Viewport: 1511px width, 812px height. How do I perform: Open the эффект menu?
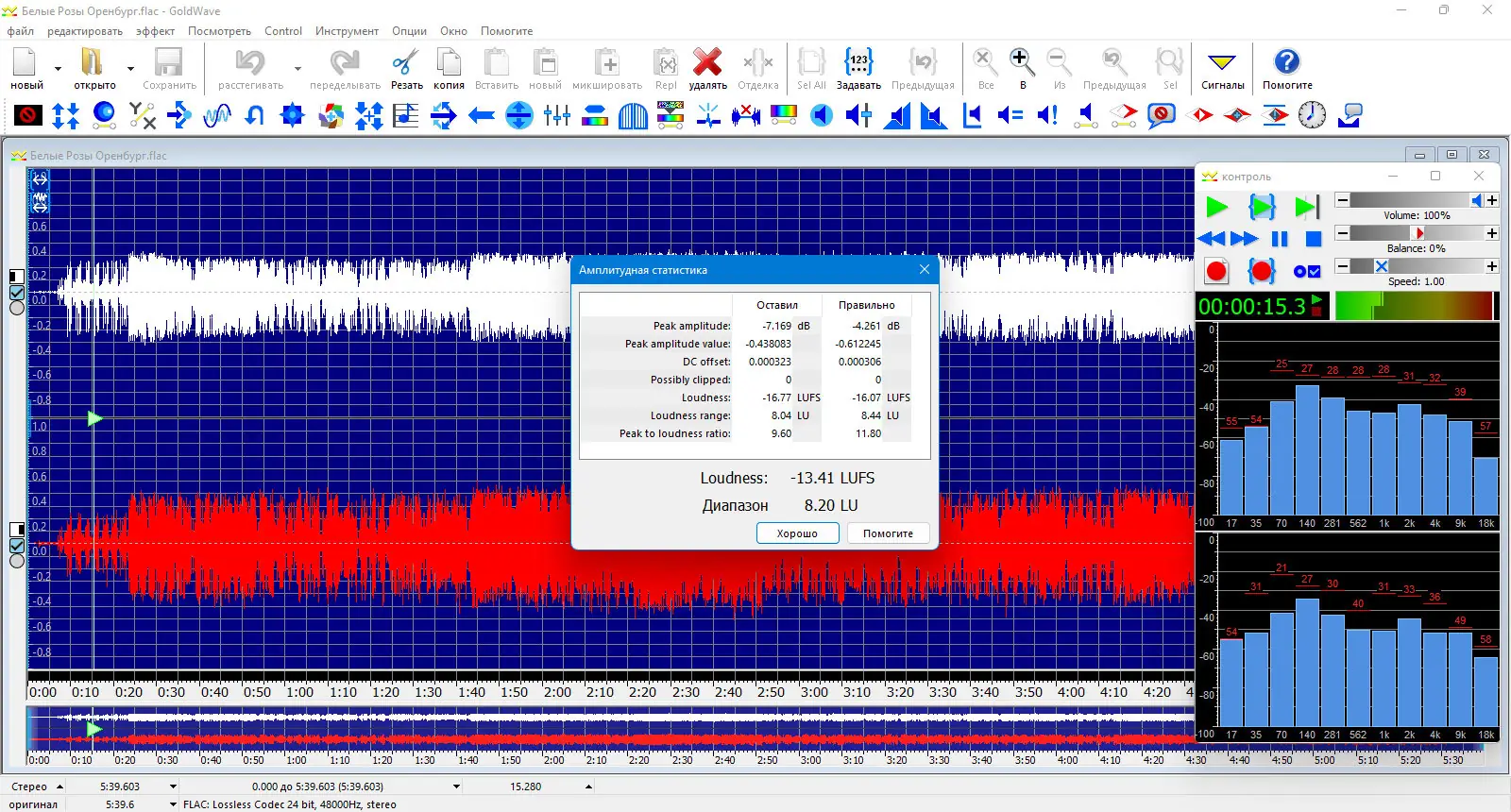click(155, 31)
